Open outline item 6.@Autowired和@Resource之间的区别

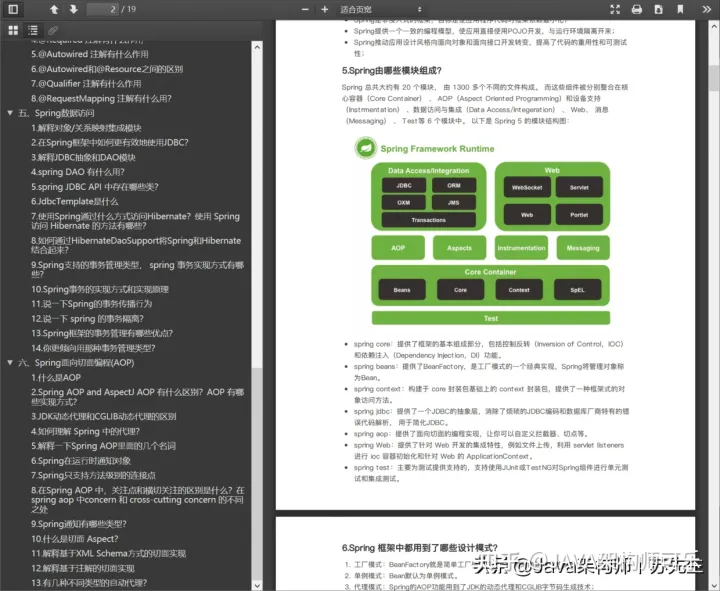(107, 69)
